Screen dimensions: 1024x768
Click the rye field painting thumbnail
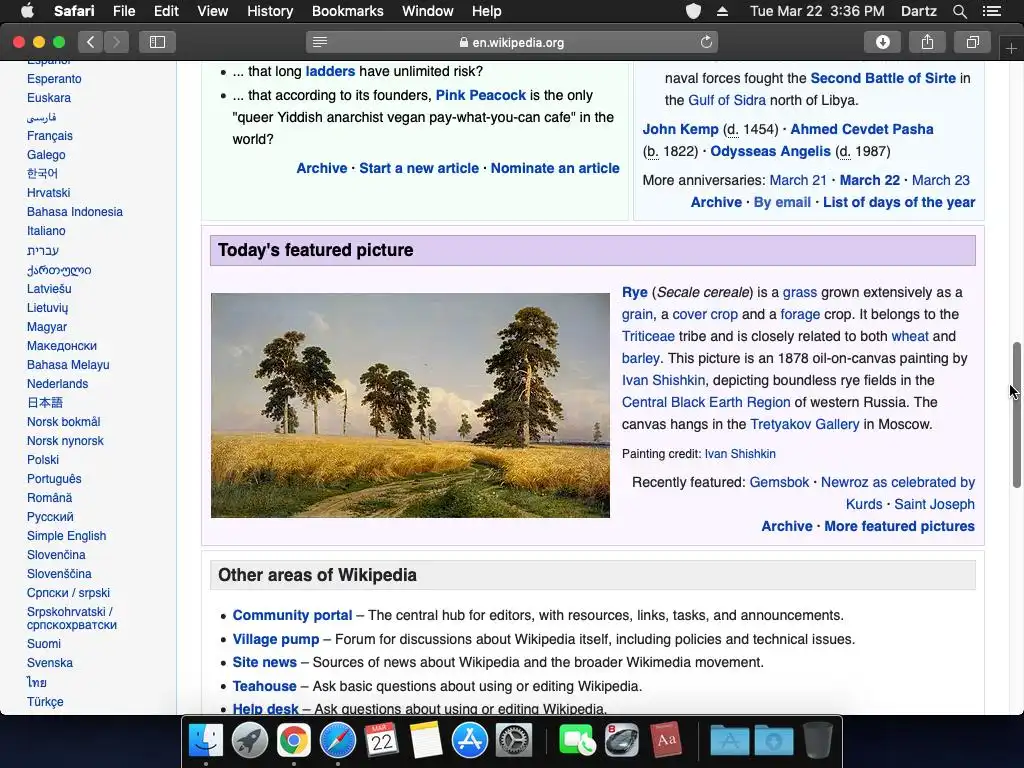[x=410, y=405]
